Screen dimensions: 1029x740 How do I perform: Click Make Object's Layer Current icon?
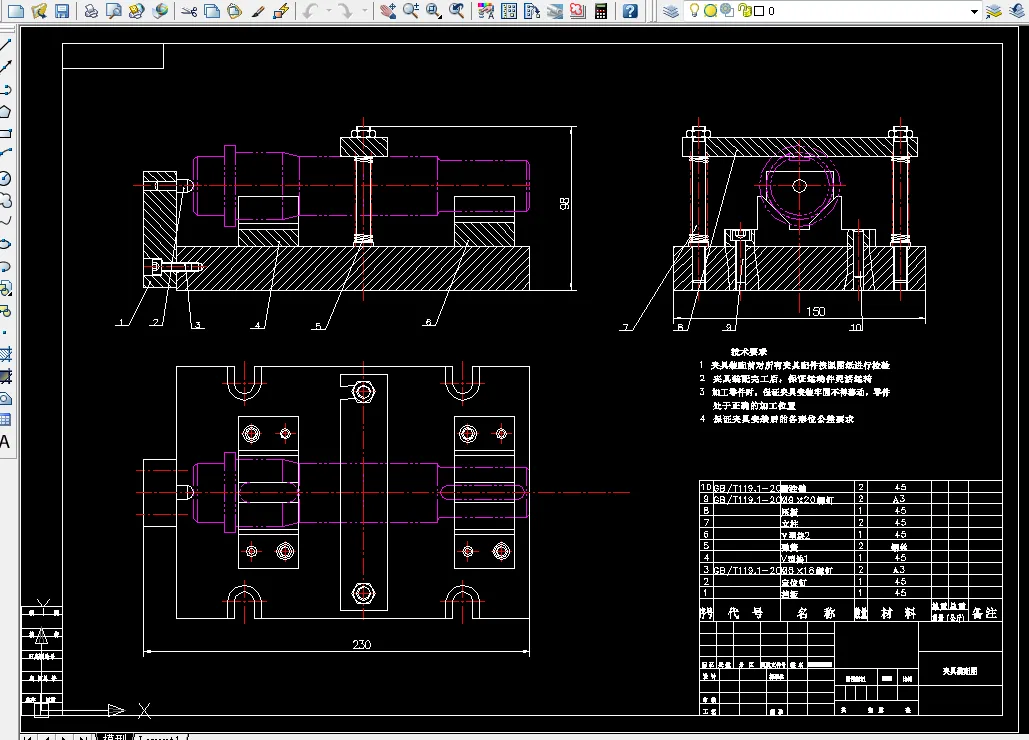(x=994, y=10)
